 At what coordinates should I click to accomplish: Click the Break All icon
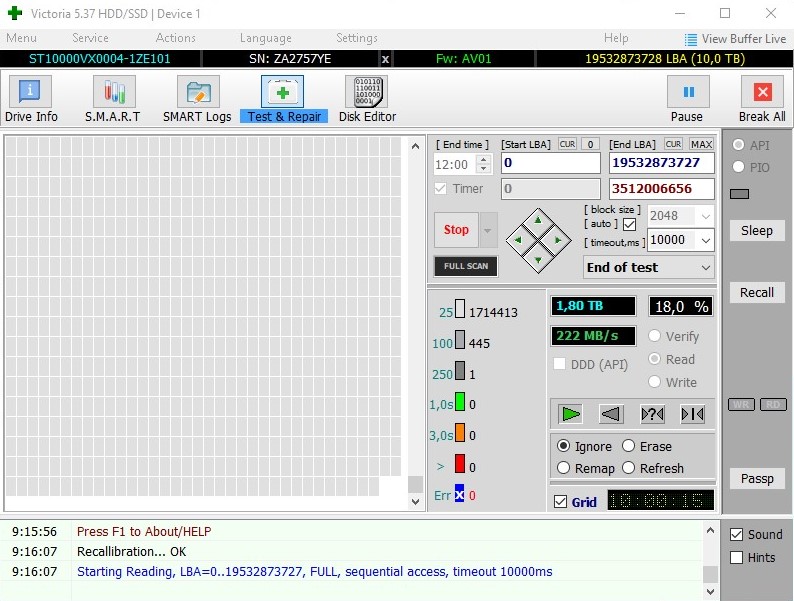tap(762, 99)
